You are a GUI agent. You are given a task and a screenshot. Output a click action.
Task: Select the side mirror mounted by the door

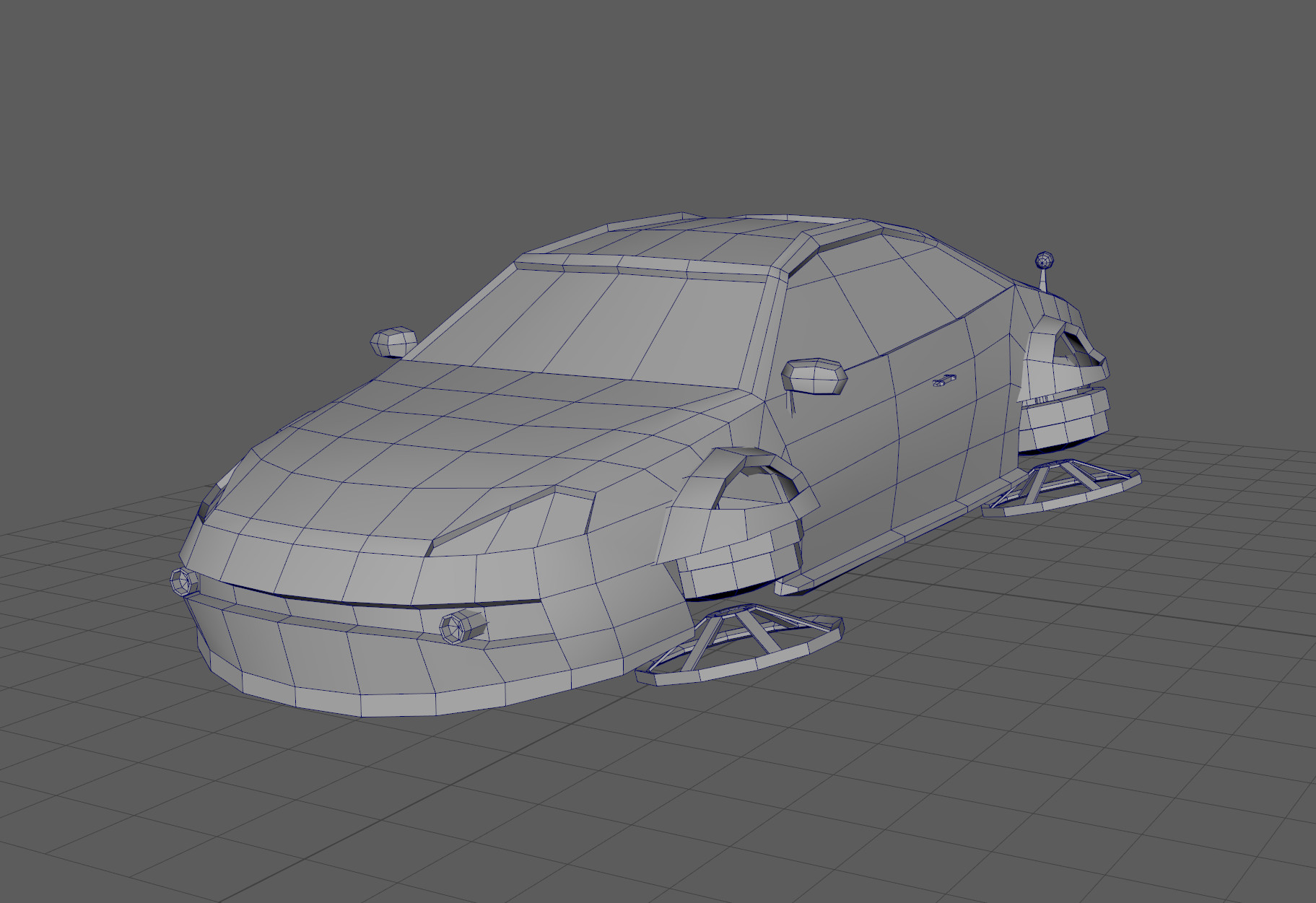coord(814,376)
